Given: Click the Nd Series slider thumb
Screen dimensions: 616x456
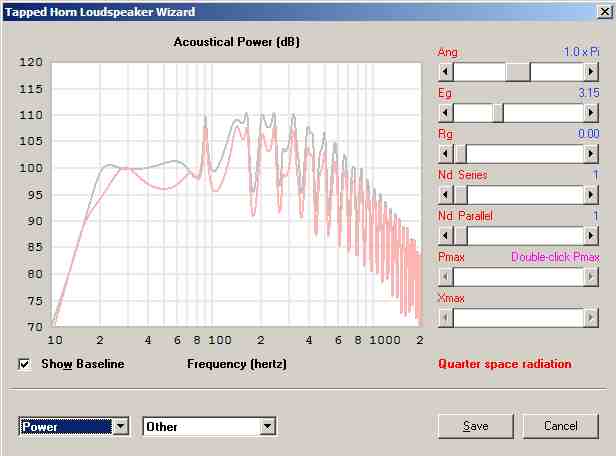Looking at the screenshot, I should [460, 194].
